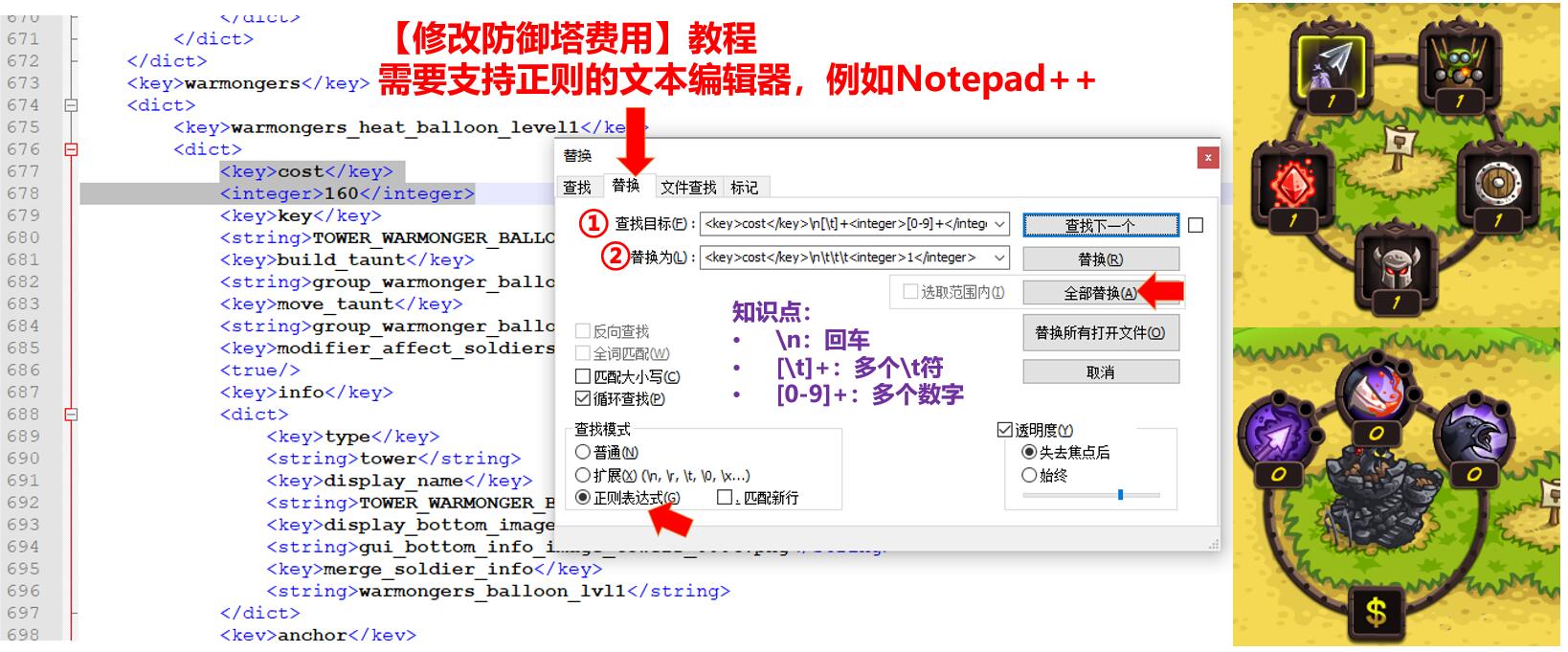Click the <key>build_taunt</key> line
This screenshot has height=652, width=1568.
(x=347, y=259)
